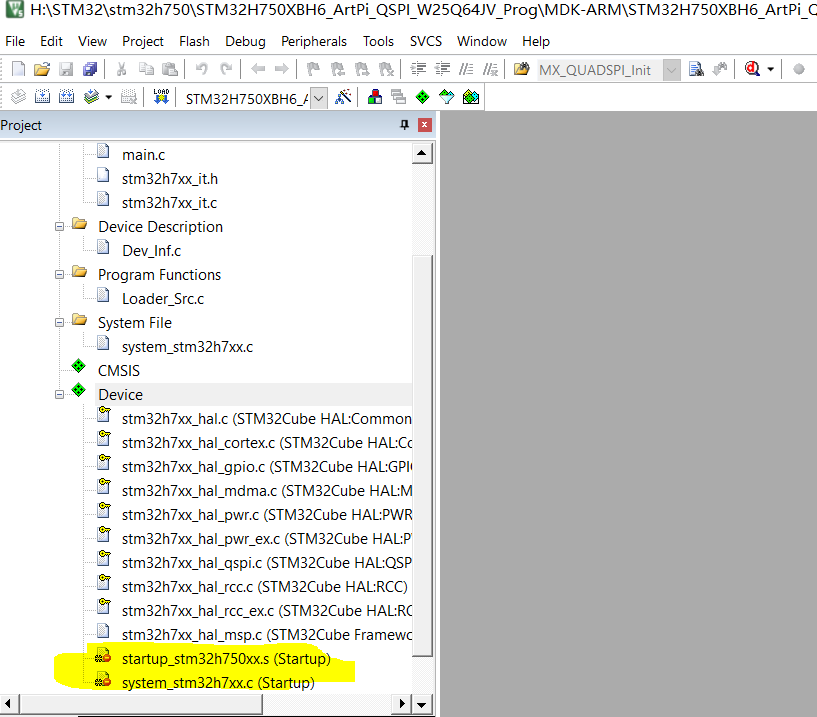Click the scrollbar down arrow in Project tree

click(x=422, y=704)
